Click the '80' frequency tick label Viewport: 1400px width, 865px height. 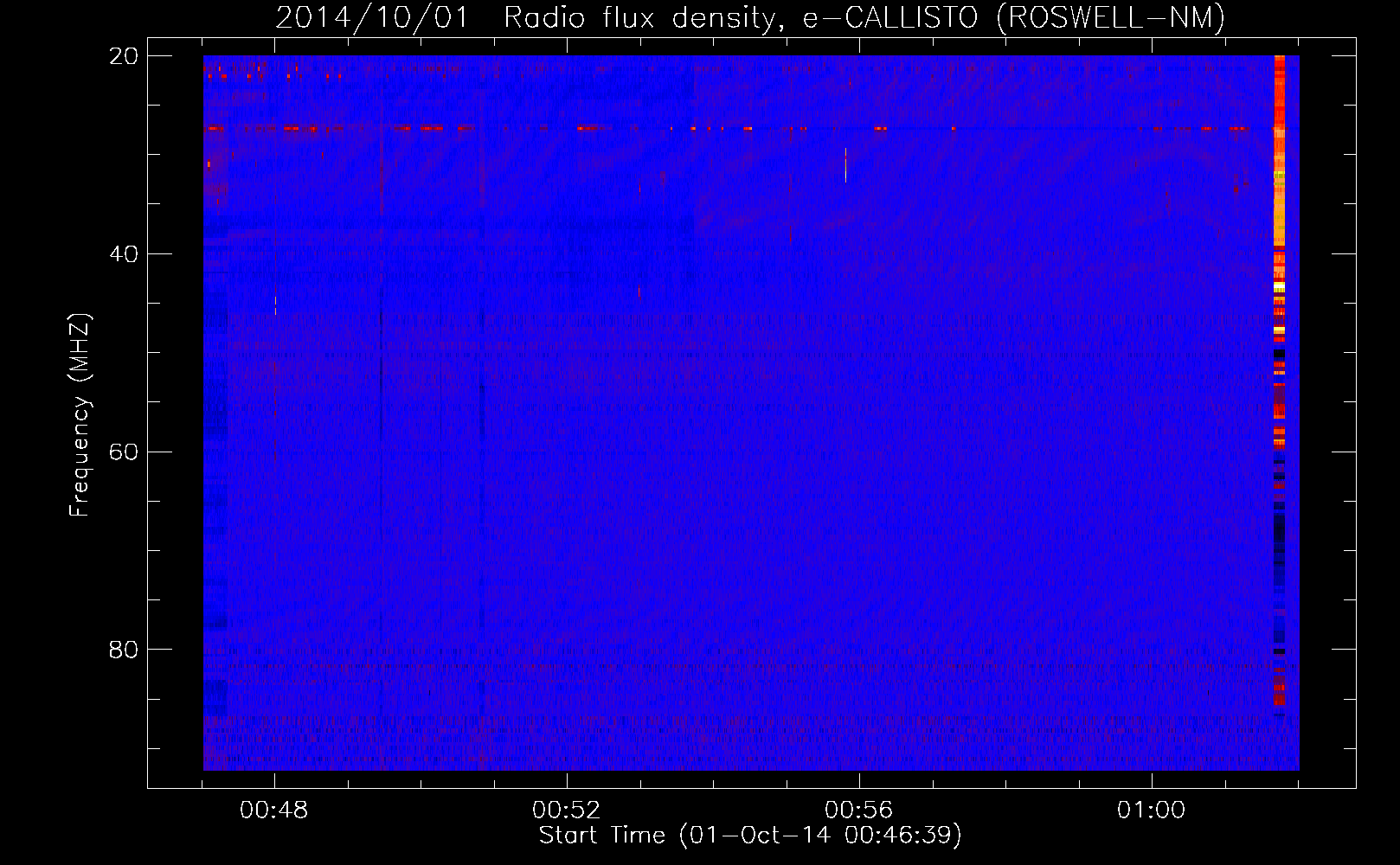pyautogui.click(x=124, y=650)
